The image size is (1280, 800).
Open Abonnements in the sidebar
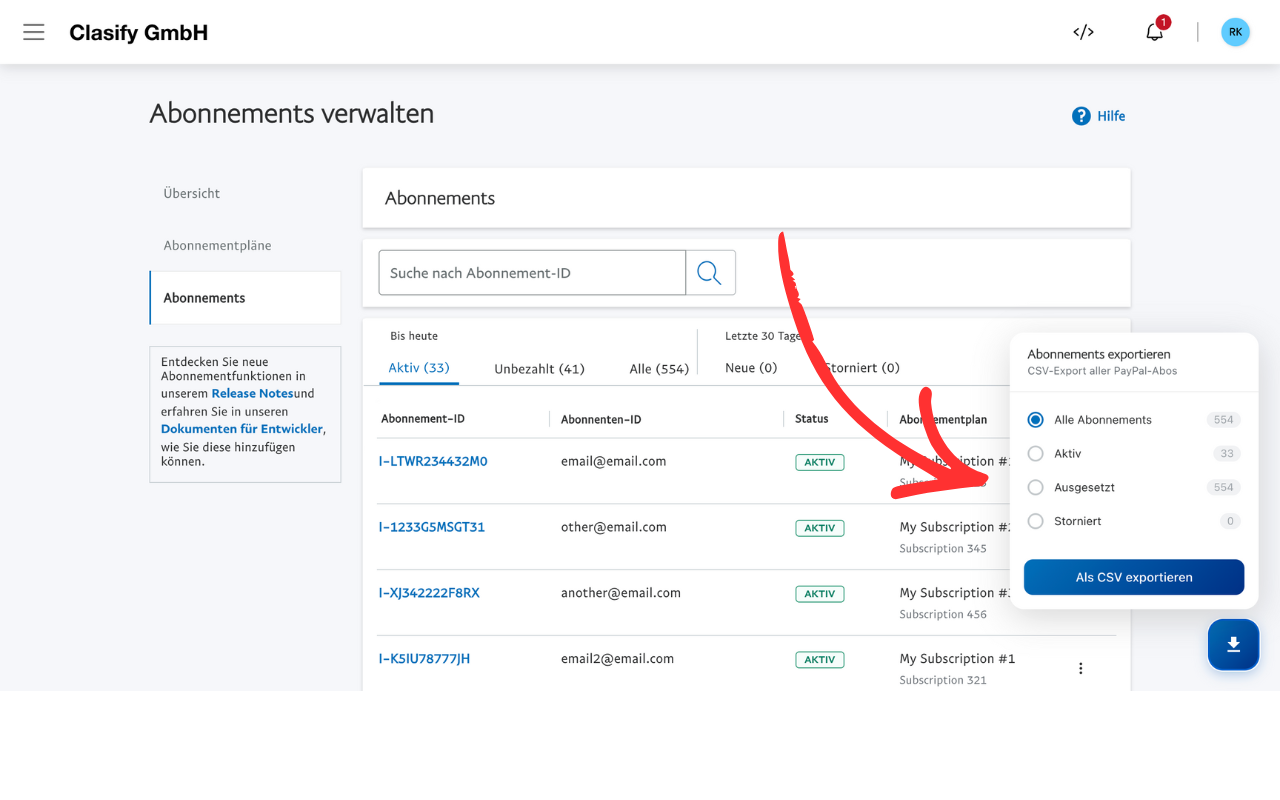246,298
